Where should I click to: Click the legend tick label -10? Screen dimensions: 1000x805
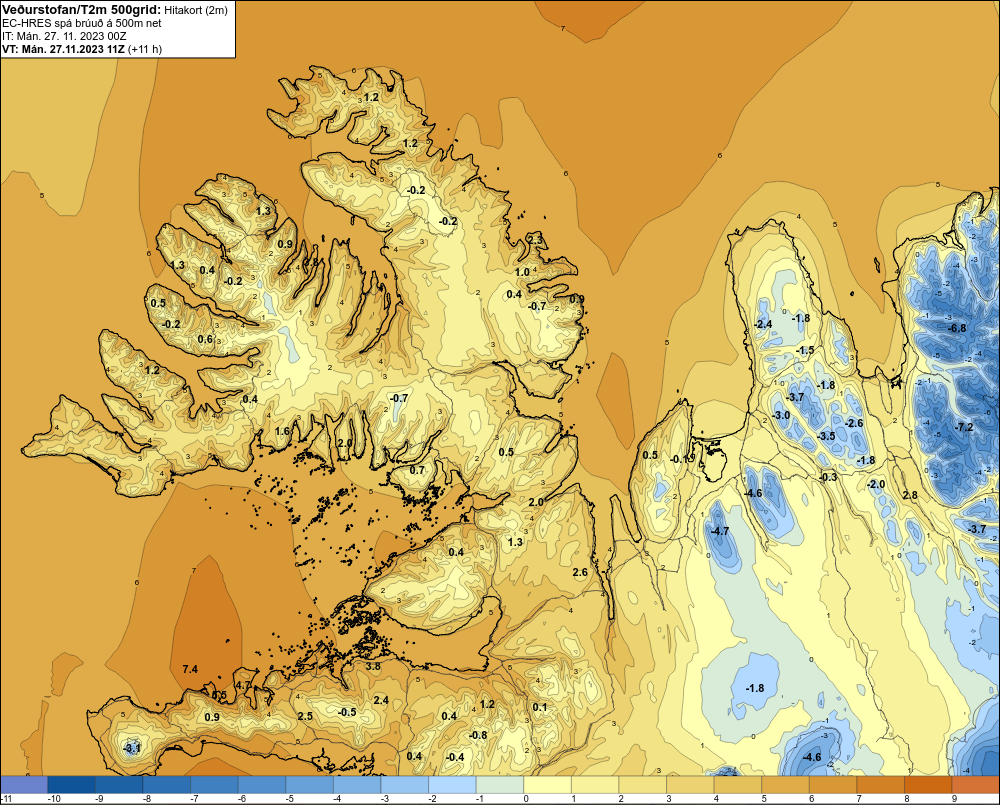point(54,799)
